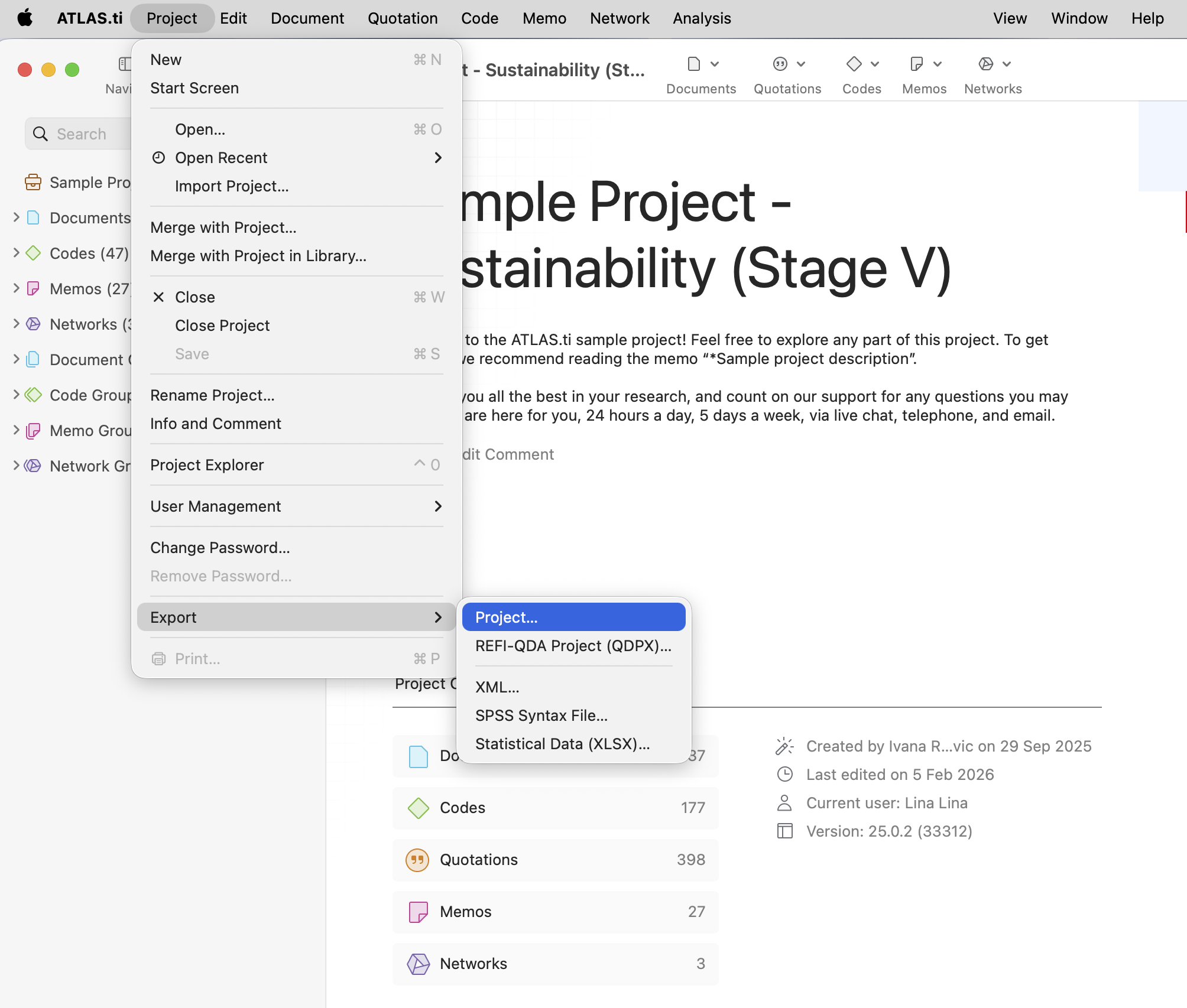
Task: Click the Rename Project... menu entry
Action: point(213,395)
